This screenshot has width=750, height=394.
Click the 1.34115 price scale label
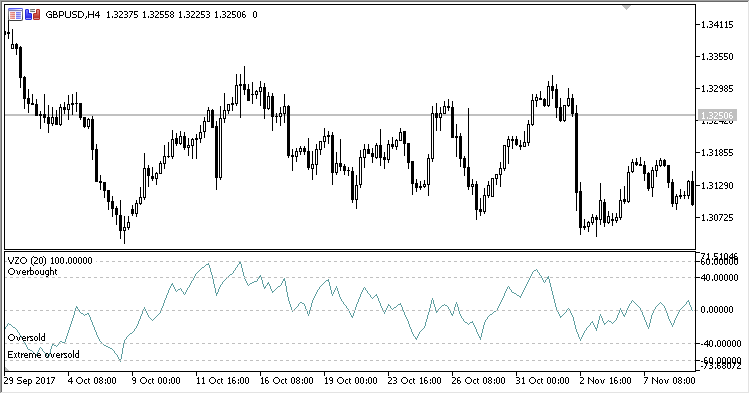click(717, 25)
